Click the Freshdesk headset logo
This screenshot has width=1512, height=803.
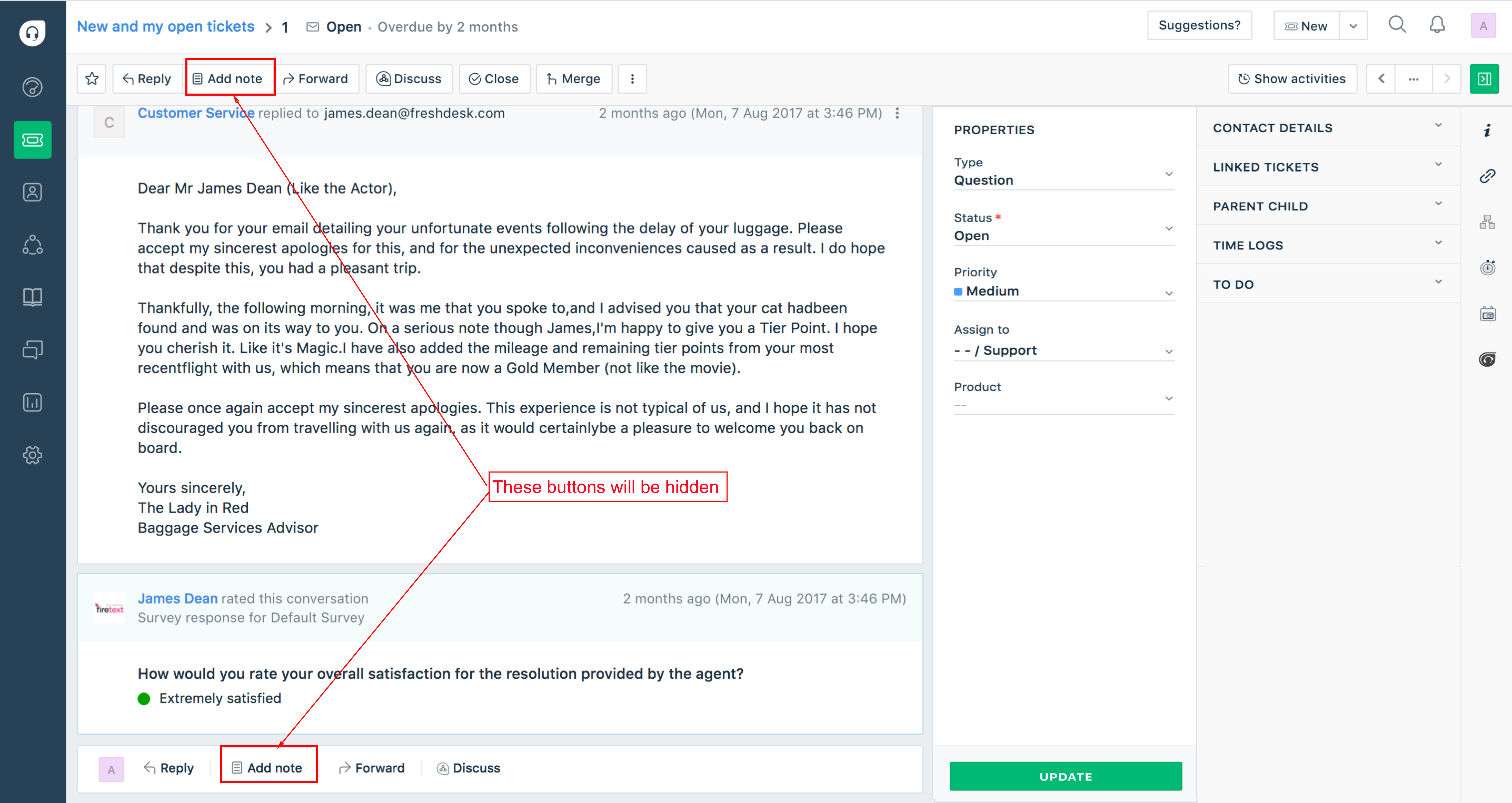[x=32, y=33]
